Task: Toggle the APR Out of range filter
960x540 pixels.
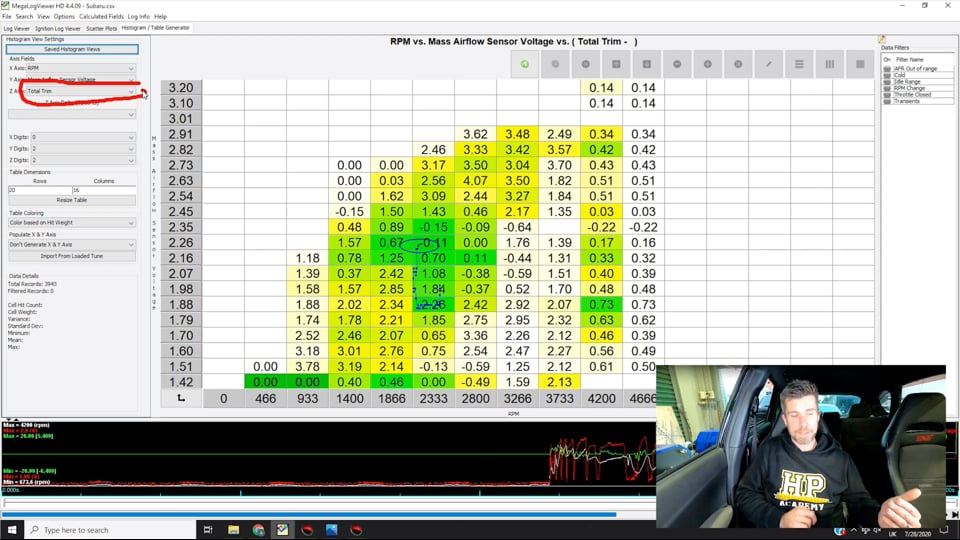Action: coord(887,69)
